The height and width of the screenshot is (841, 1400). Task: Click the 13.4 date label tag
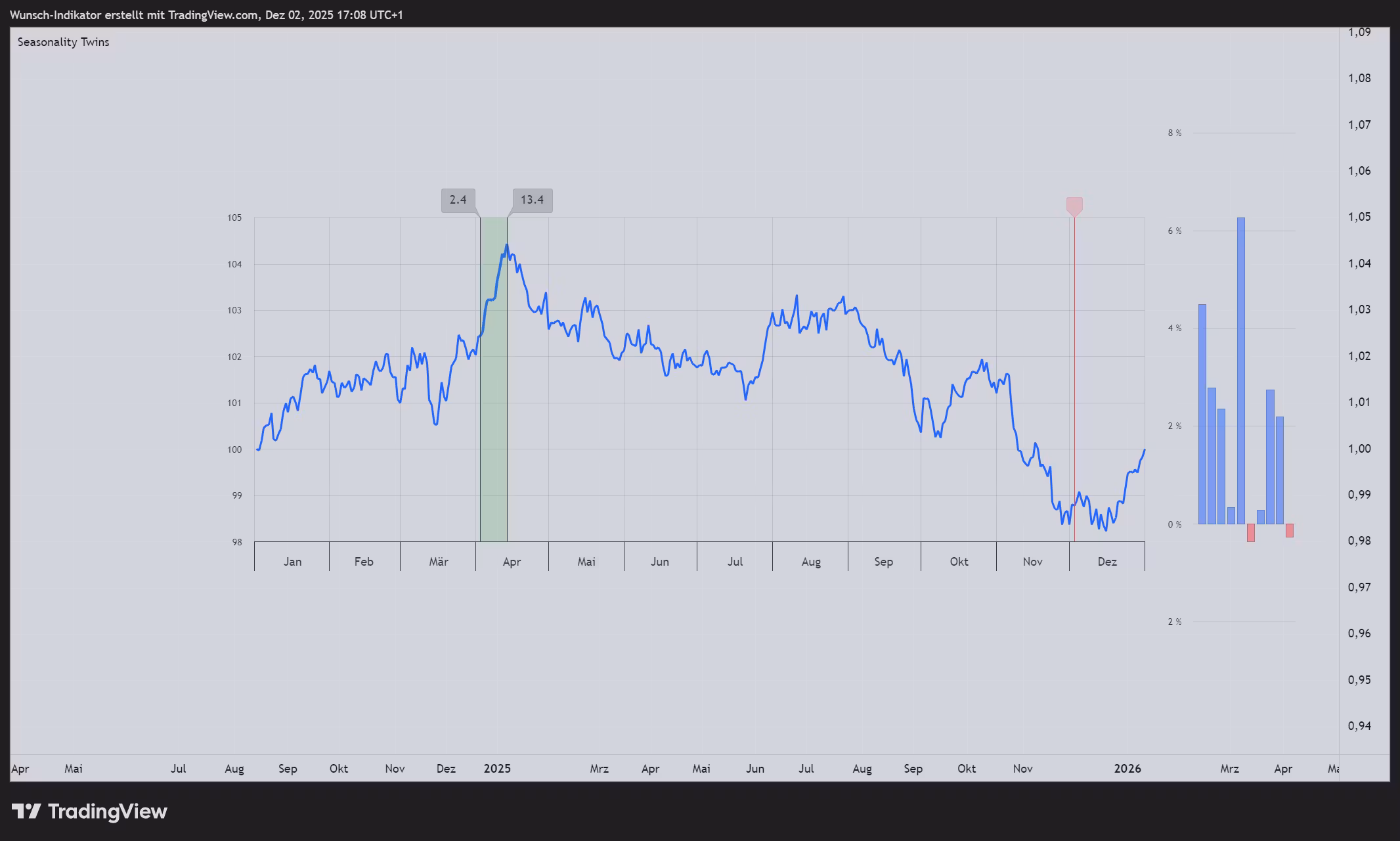(532, 200)
